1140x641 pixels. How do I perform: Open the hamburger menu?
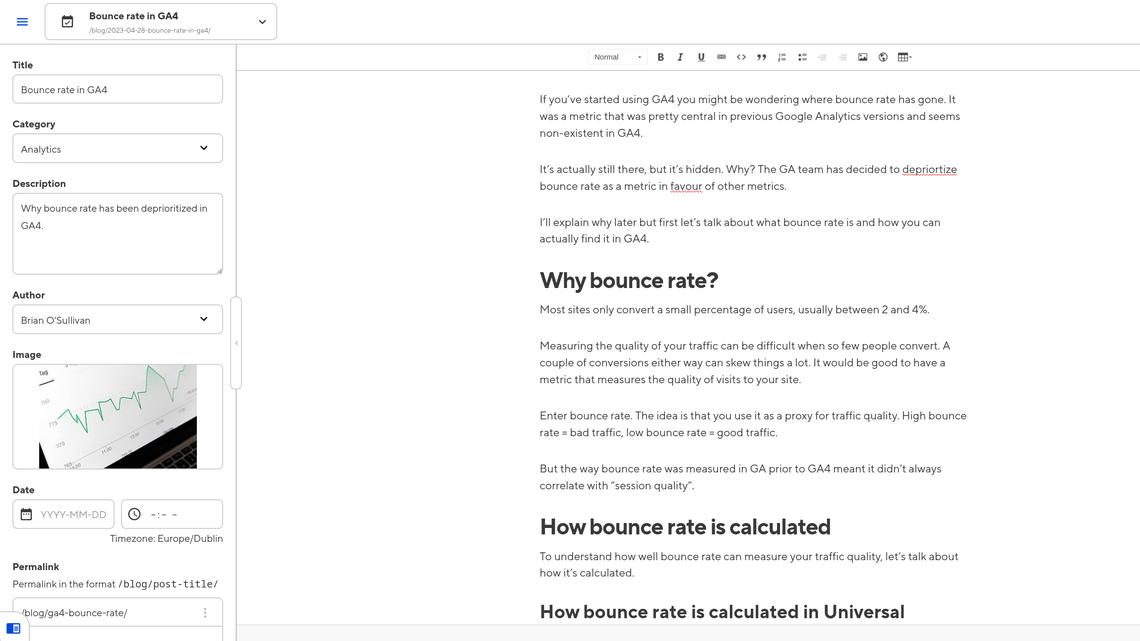coord(23,22)
